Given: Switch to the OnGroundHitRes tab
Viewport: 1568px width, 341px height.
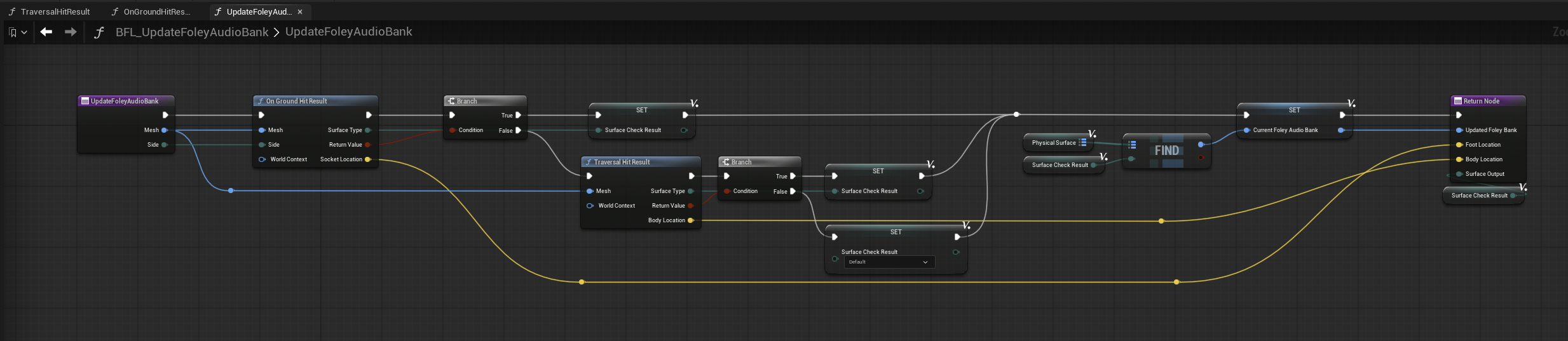Looking at the screenshot, I should 151,11.
